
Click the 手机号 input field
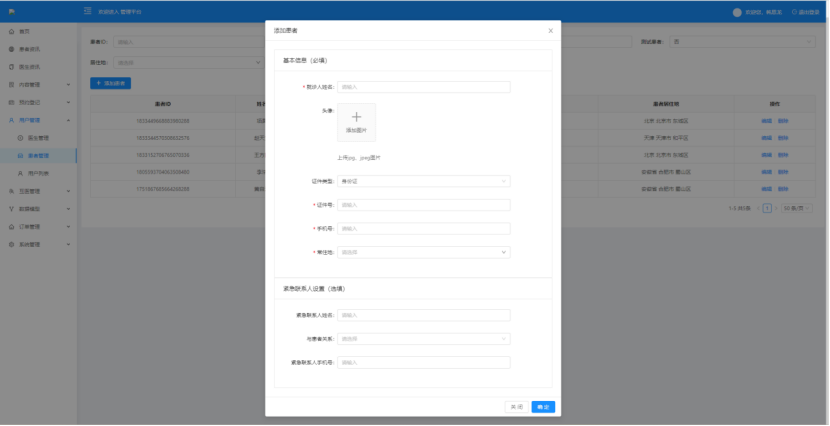coord(423,228)
